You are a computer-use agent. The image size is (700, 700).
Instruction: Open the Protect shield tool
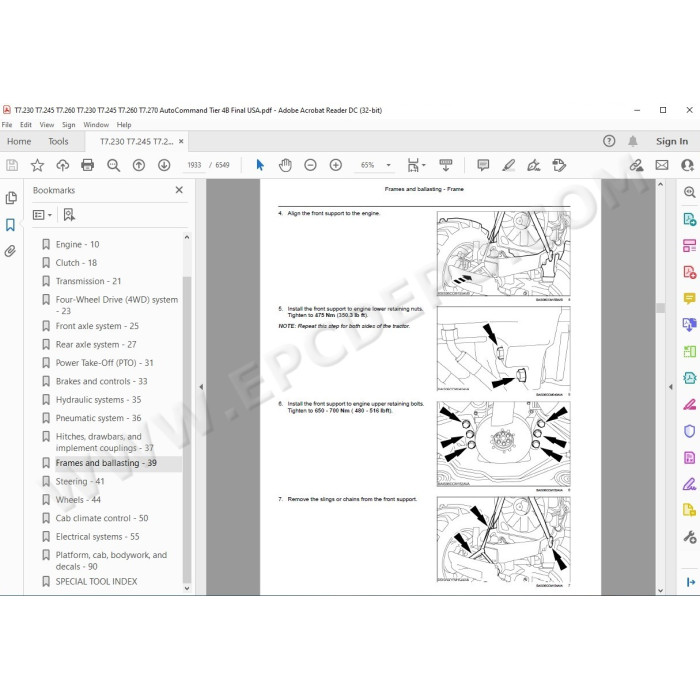(689, 431)
